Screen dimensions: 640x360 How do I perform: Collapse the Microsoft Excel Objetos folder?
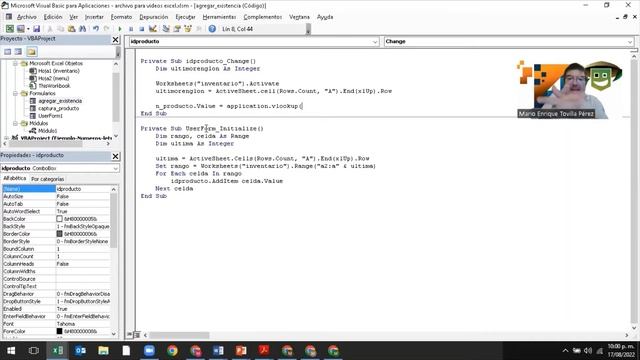15,64
